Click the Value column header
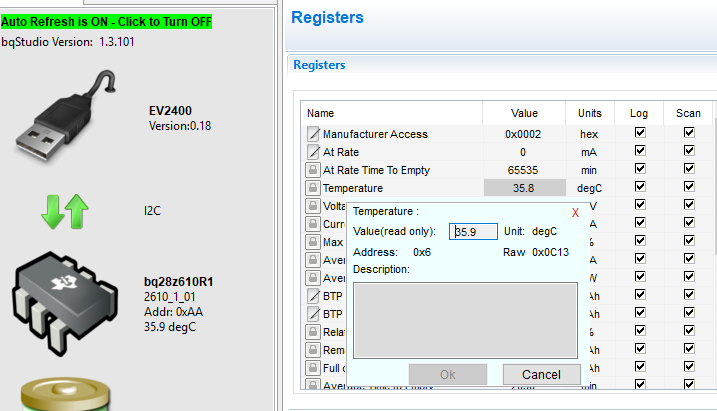 (x=524, y=113)
